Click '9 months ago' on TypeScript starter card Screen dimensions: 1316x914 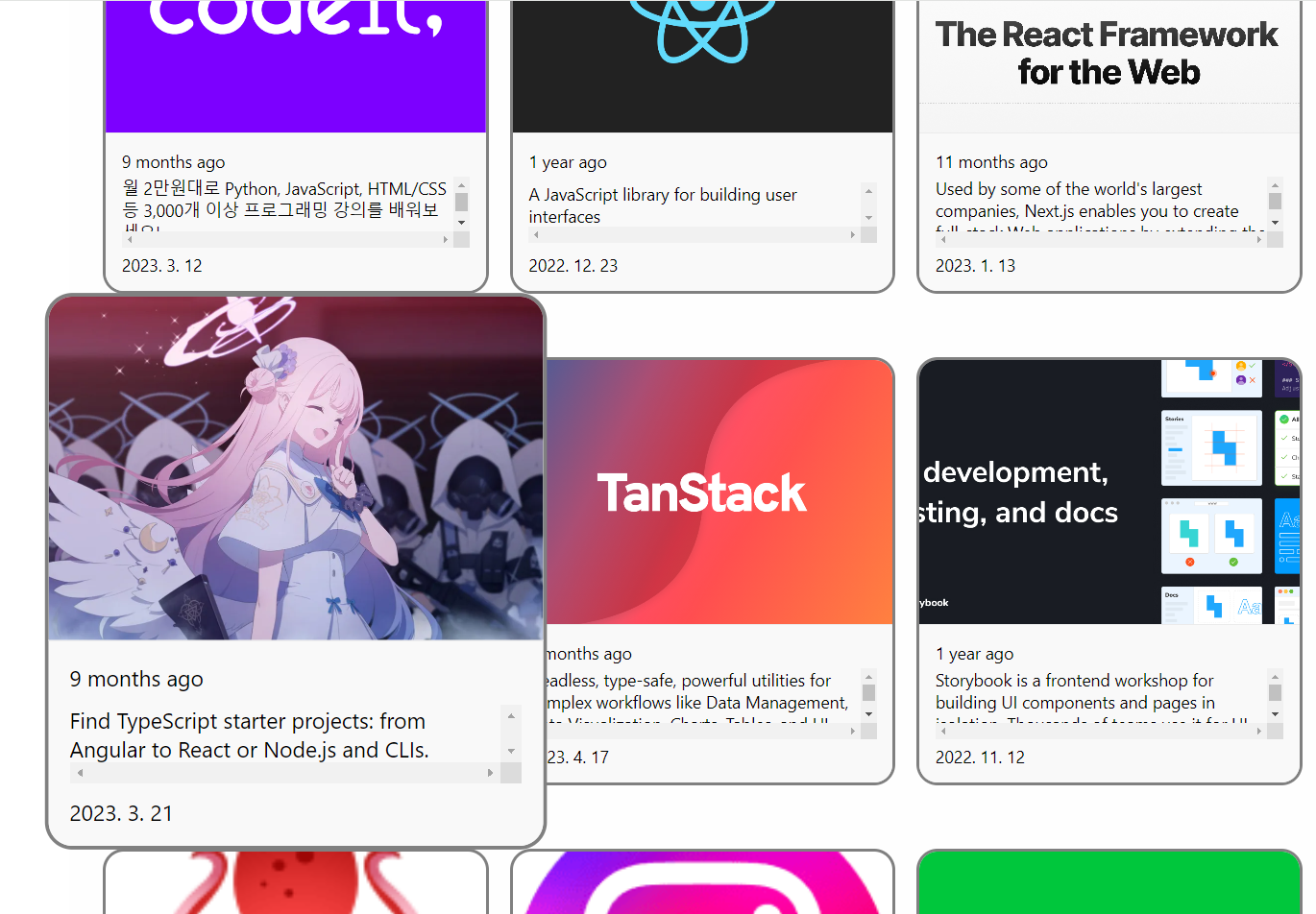click(x=136, y=679)
